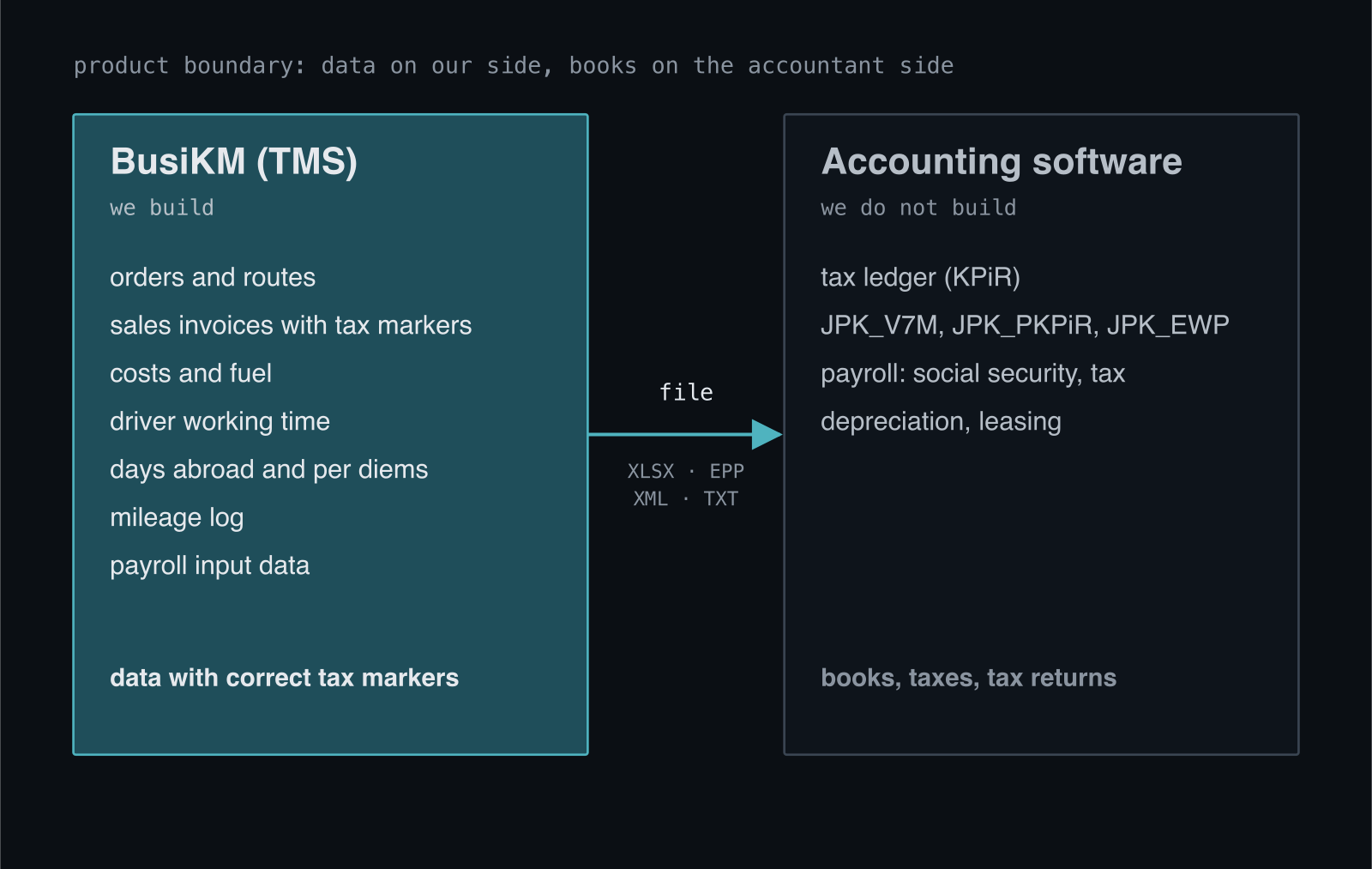
Task: Click 'mileage log' item
Action: [177, 517]
